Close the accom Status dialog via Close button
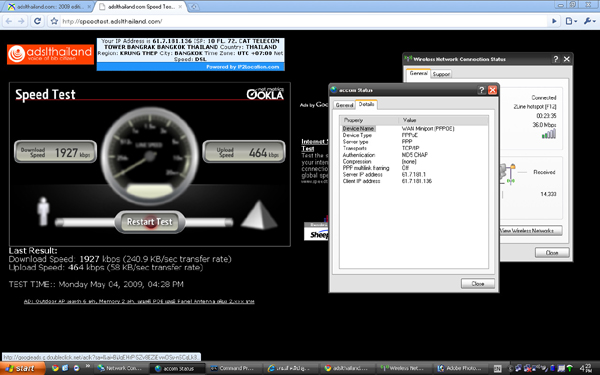The height and width of the screenshot is (375, 600). (x=478, y=284)
